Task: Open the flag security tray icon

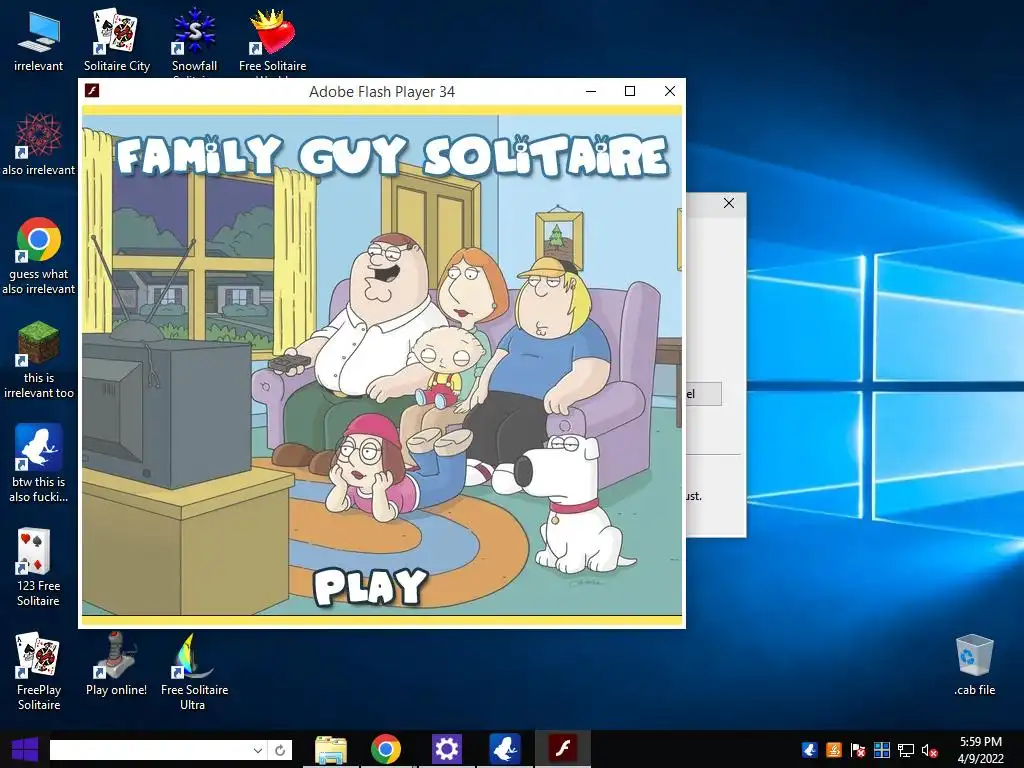Action: [x=858, y=750]
